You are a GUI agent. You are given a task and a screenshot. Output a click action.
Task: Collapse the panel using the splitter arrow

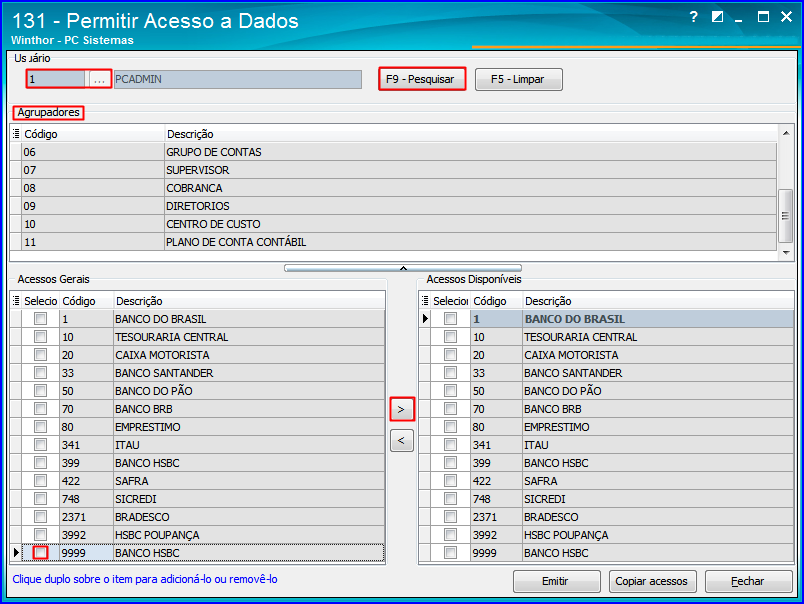[403, 268]
